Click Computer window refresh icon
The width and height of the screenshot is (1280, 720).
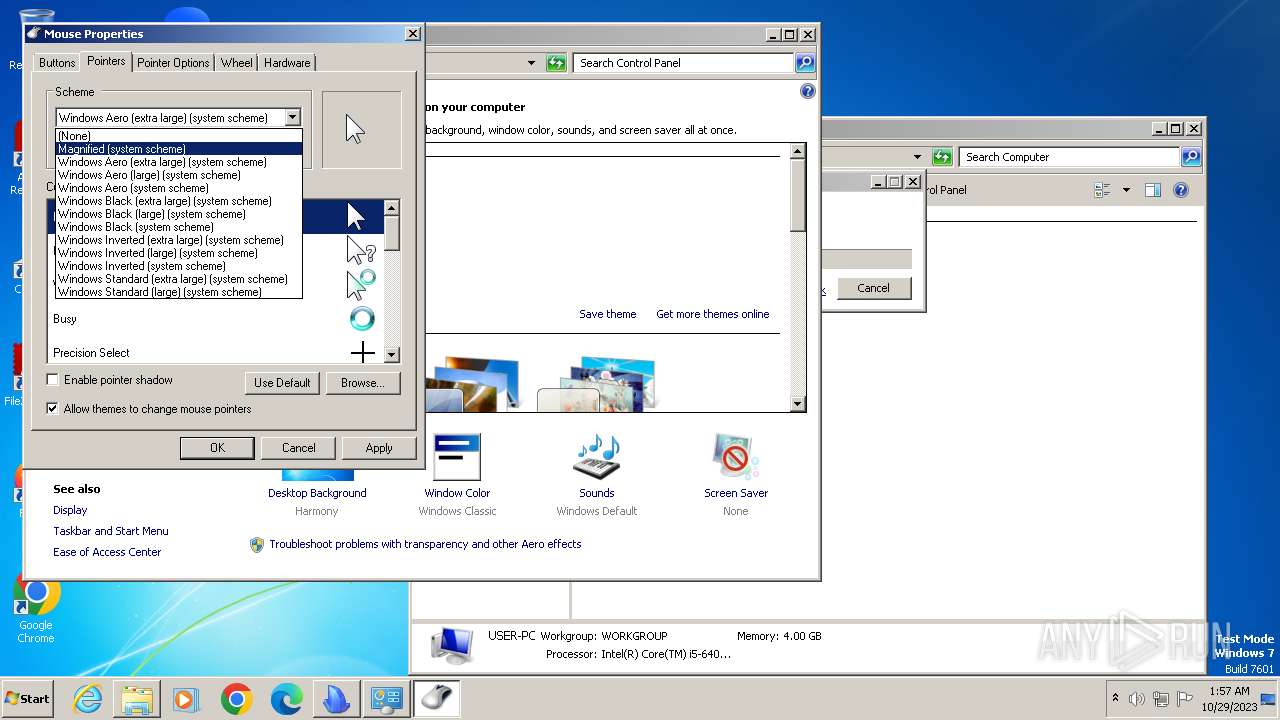pos(942,157)
